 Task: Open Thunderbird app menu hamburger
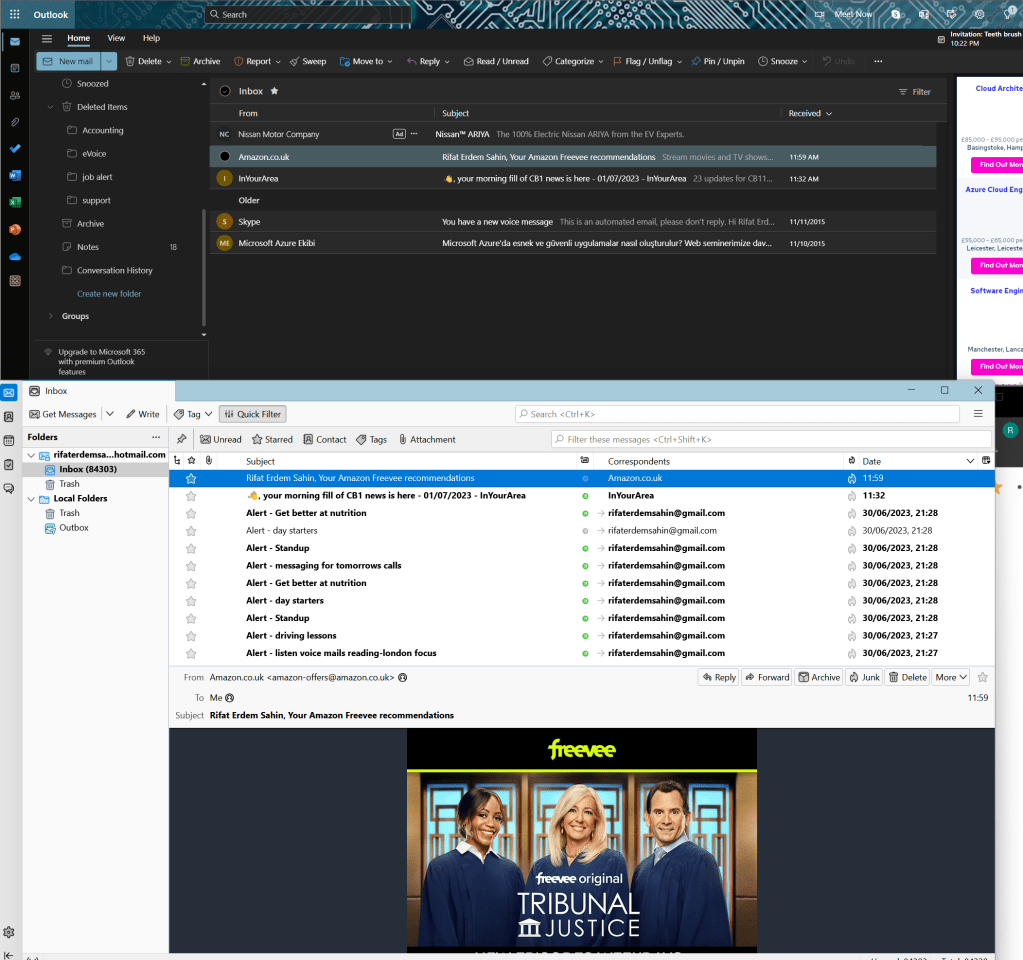[x=978, y=414]
